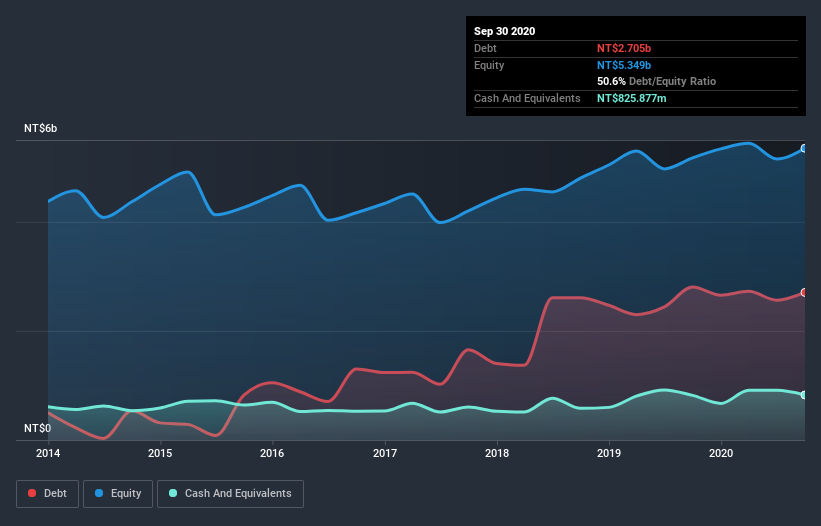Click the 50.6% Debt/Equity Ratio text
The width and height of the screenshot is (821, 526).
coord(656,82)
